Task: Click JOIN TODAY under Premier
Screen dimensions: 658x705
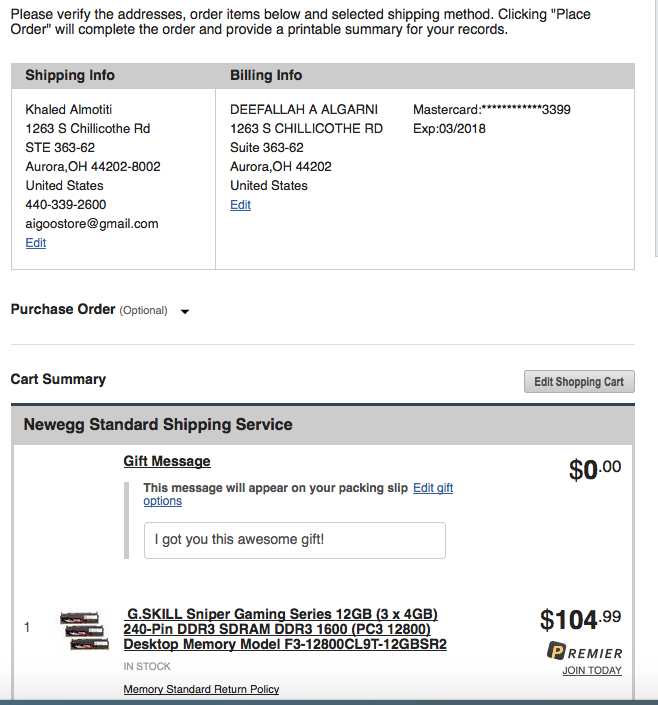Action: point(591,670)
